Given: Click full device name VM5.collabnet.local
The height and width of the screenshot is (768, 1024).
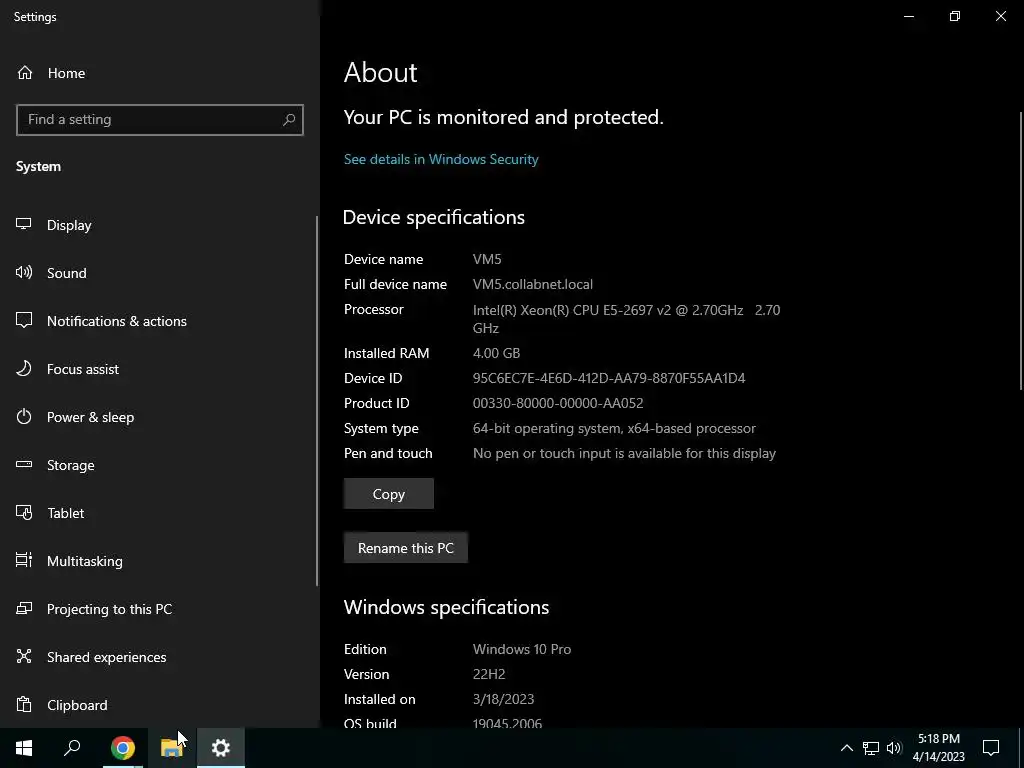Looking at the screenshot, I should click(x=533, y=284).
